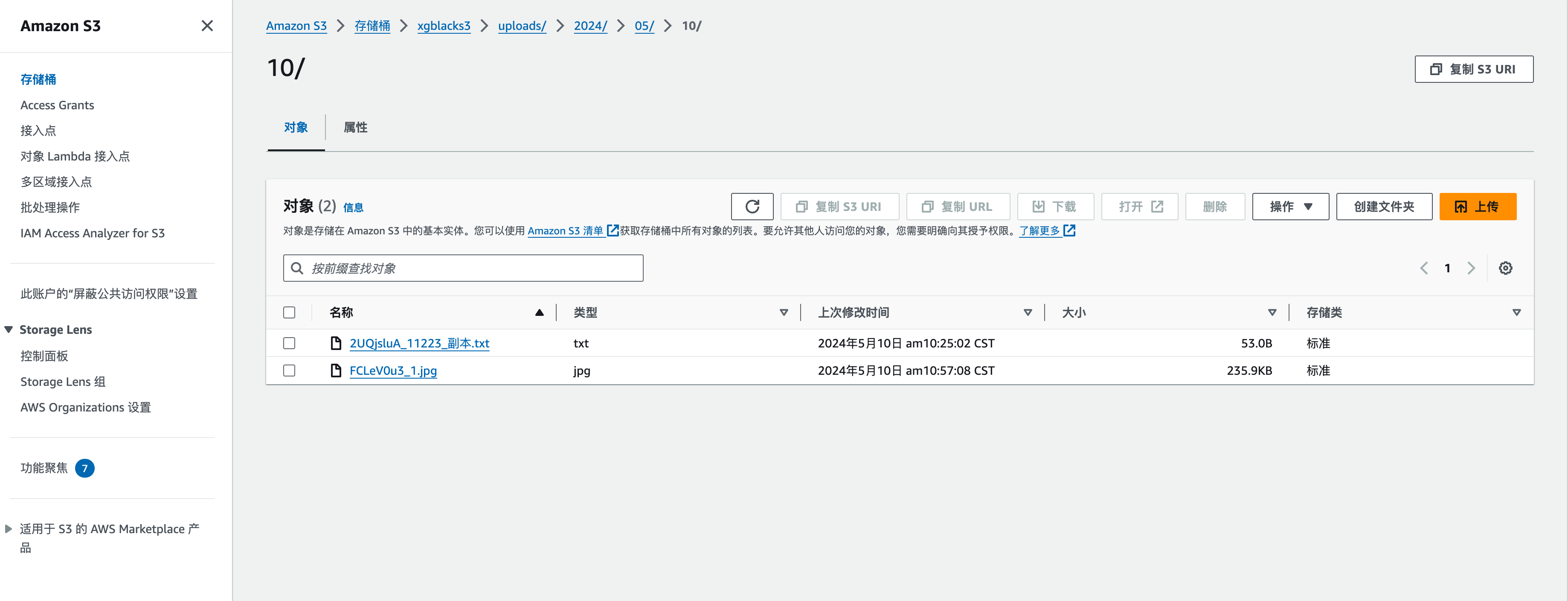Image resolution: width=1568 pixels, height=601 pixels.
Task: Click the top-right 复制 S3 URI button
Action: (1474, 69)
